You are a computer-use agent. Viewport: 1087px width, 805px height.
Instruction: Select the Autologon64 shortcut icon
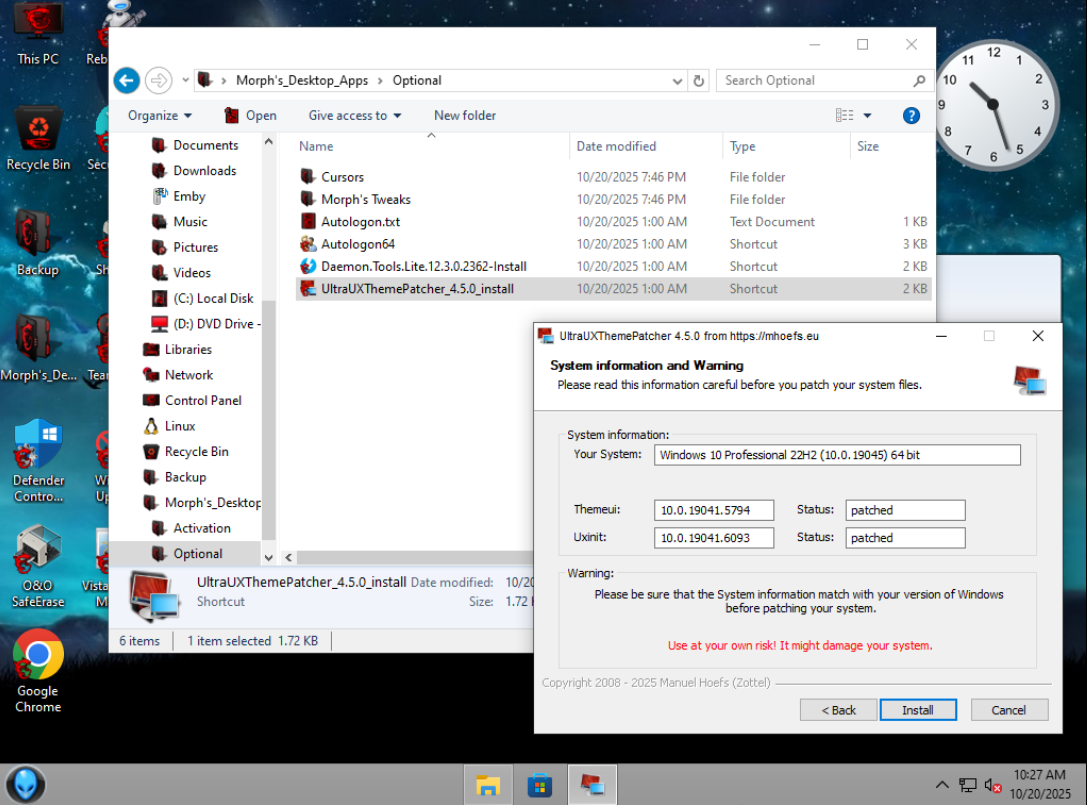[308, 243]
